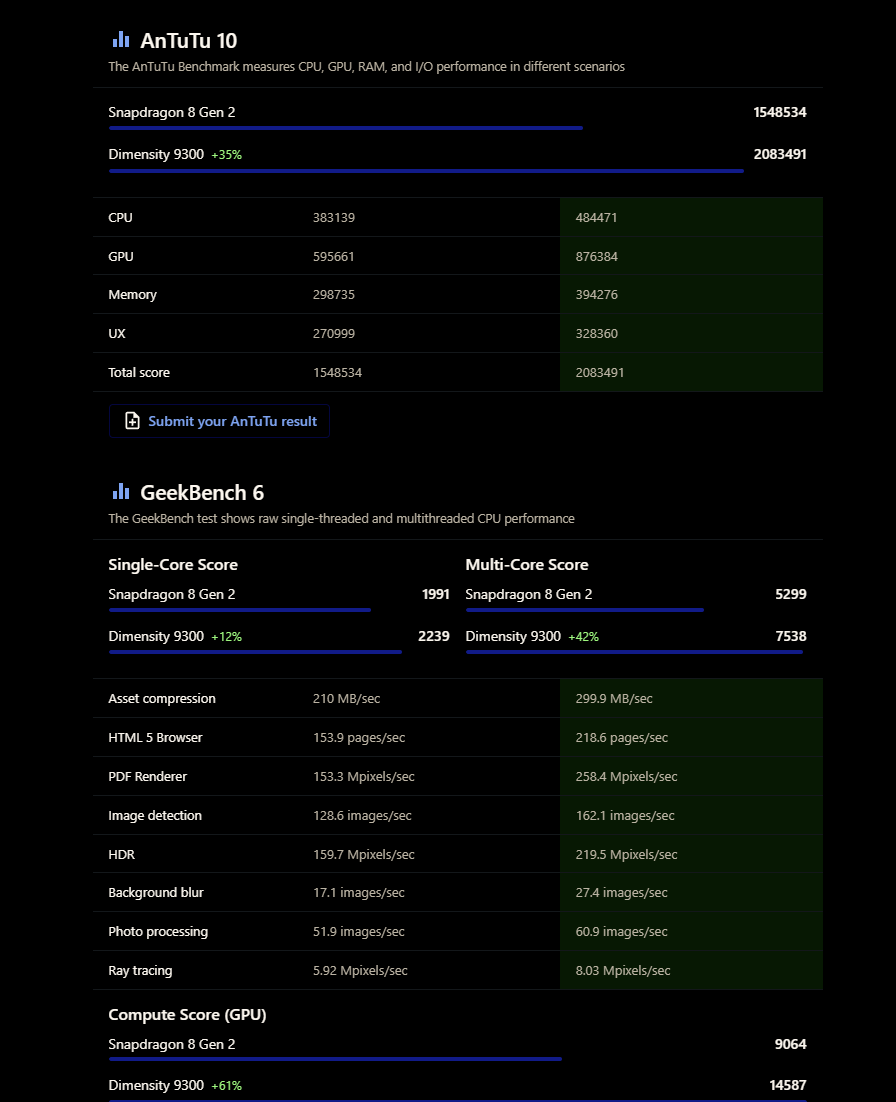Select UX value 328360
Screen dimensions: 896x1102
coord(597,334)
